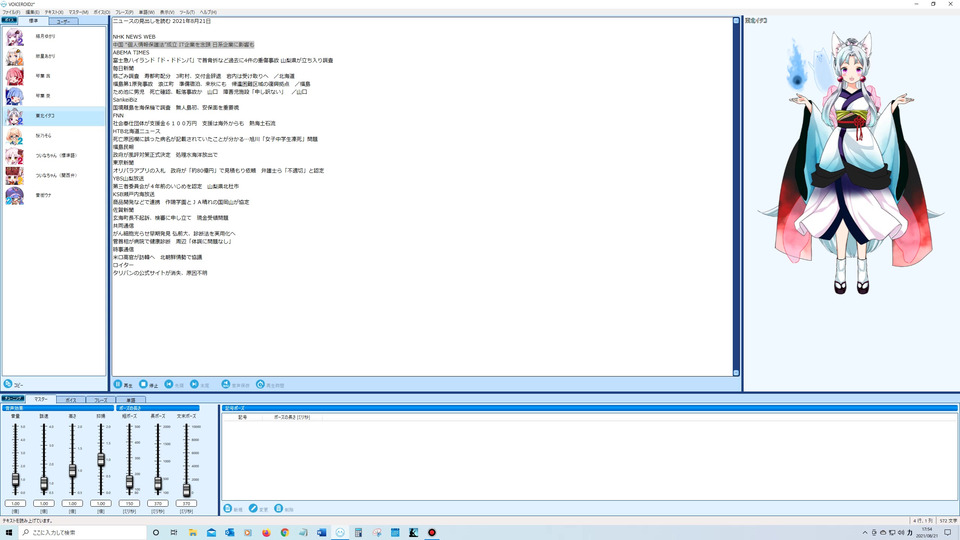Click the 再生 play button

(x=122, y=384)
